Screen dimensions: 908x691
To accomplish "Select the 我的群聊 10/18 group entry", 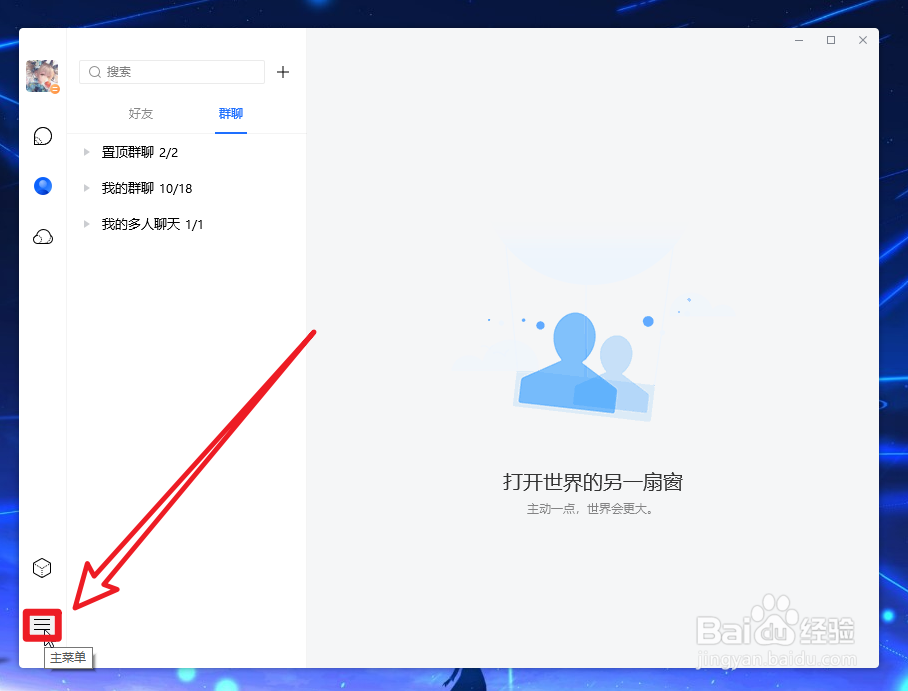I will (146, 188).
